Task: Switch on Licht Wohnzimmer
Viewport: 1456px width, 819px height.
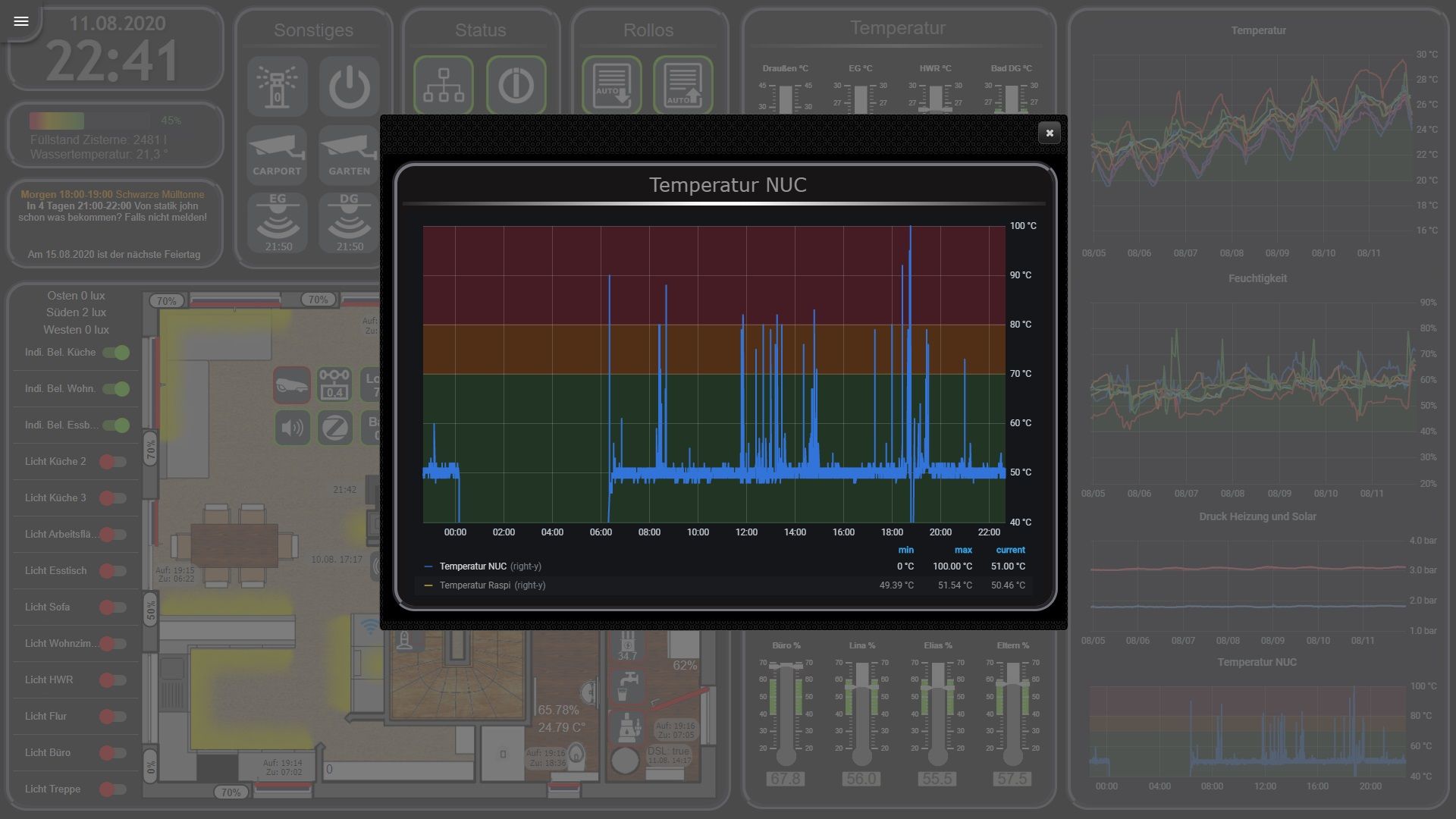Action: [113, 644]
